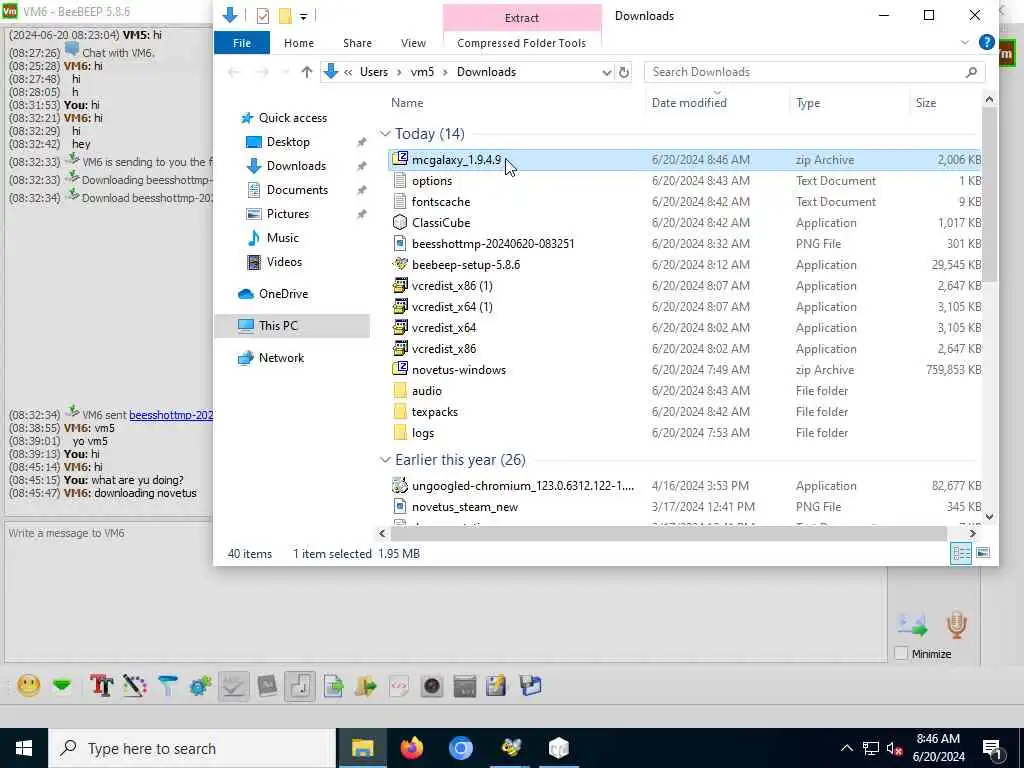Viewport: 1024px width, 768px height.
Task: Open the BeeBEEP bee icon on taskbar
Action: [511, 748]
